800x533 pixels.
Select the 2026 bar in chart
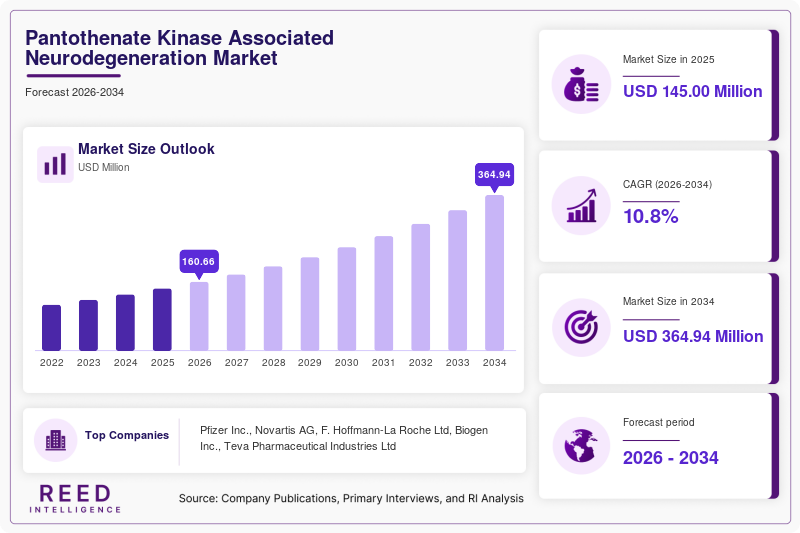click(x=199, y=316)
